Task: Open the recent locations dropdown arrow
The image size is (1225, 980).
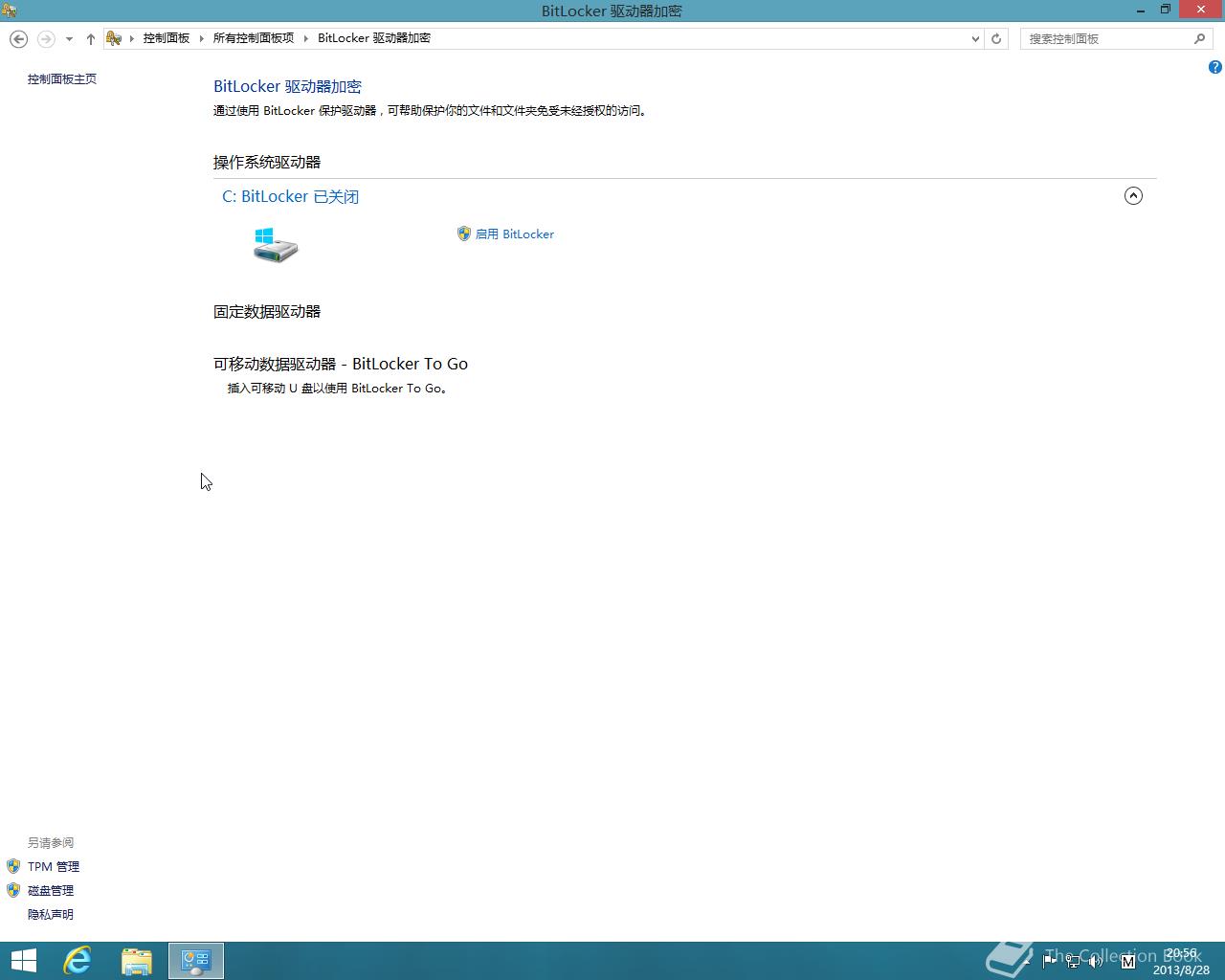Action: pyautogui.click(x=69, y=39)
